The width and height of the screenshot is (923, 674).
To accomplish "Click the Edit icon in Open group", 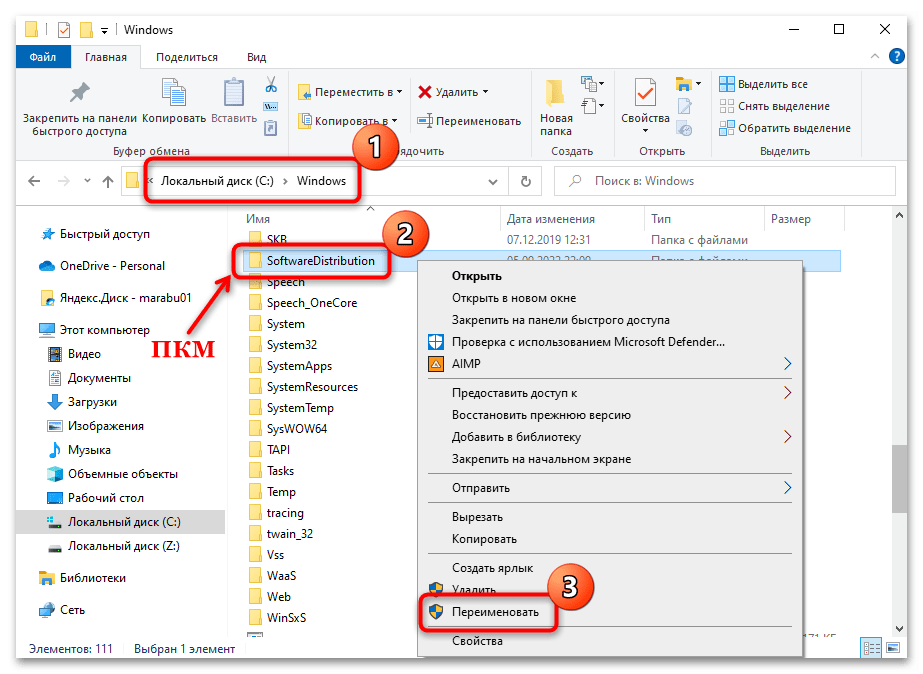I will tap(684, 107).
